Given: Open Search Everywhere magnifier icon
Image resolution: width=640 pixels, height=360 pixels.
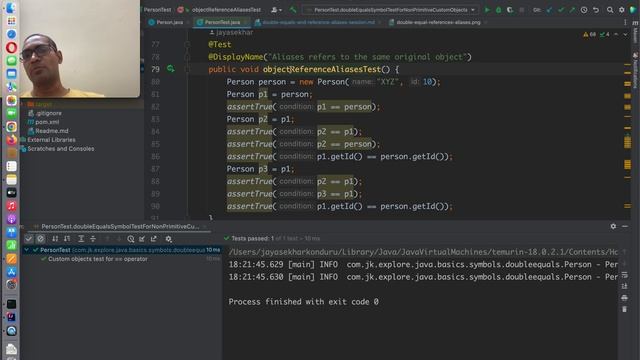Looking at the screenshot, I should click(x=610, y=10).
